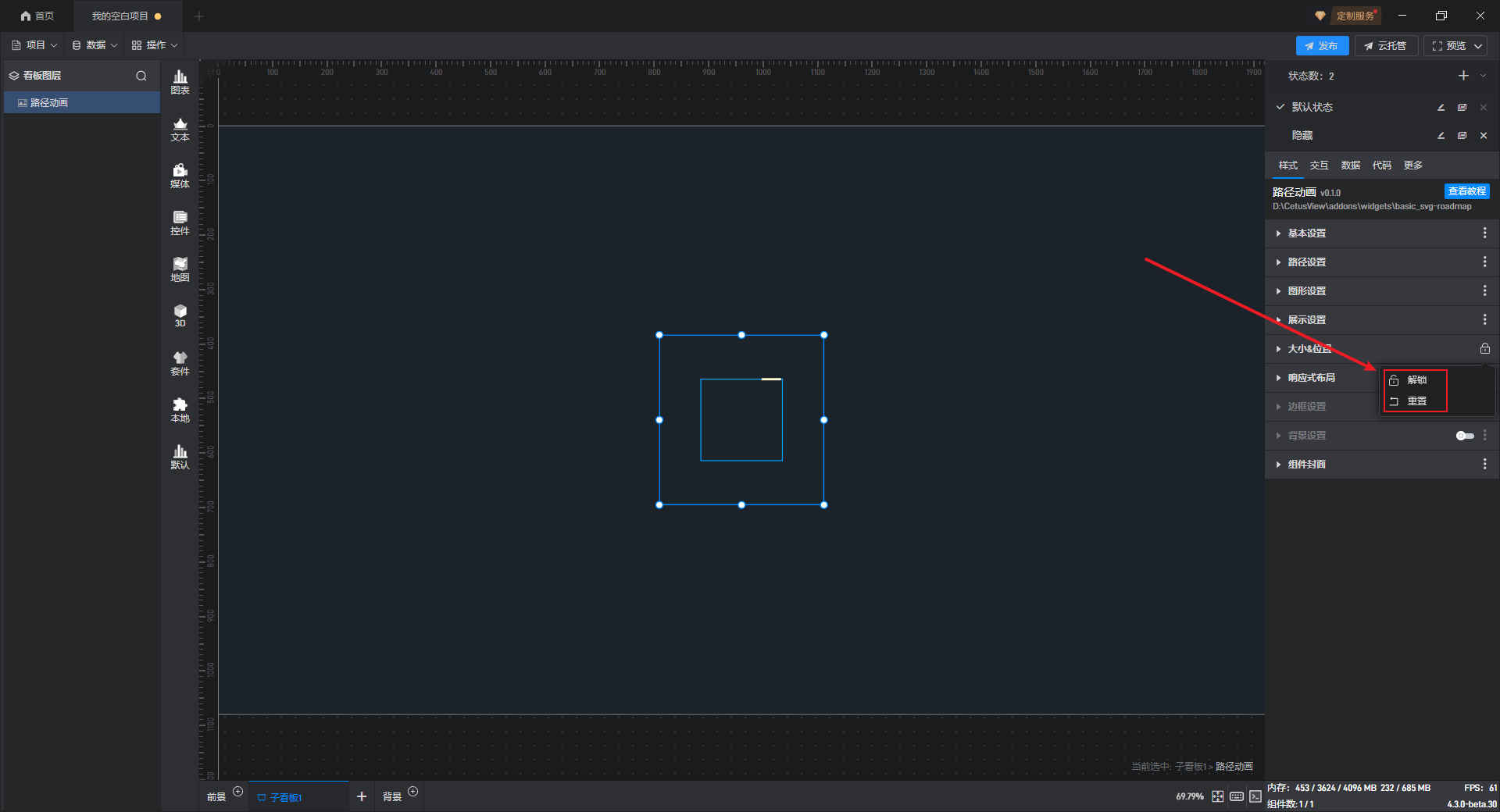
Task: Open the 默认 default components panel
Action: pyautogui.click(x=180, y=457)
